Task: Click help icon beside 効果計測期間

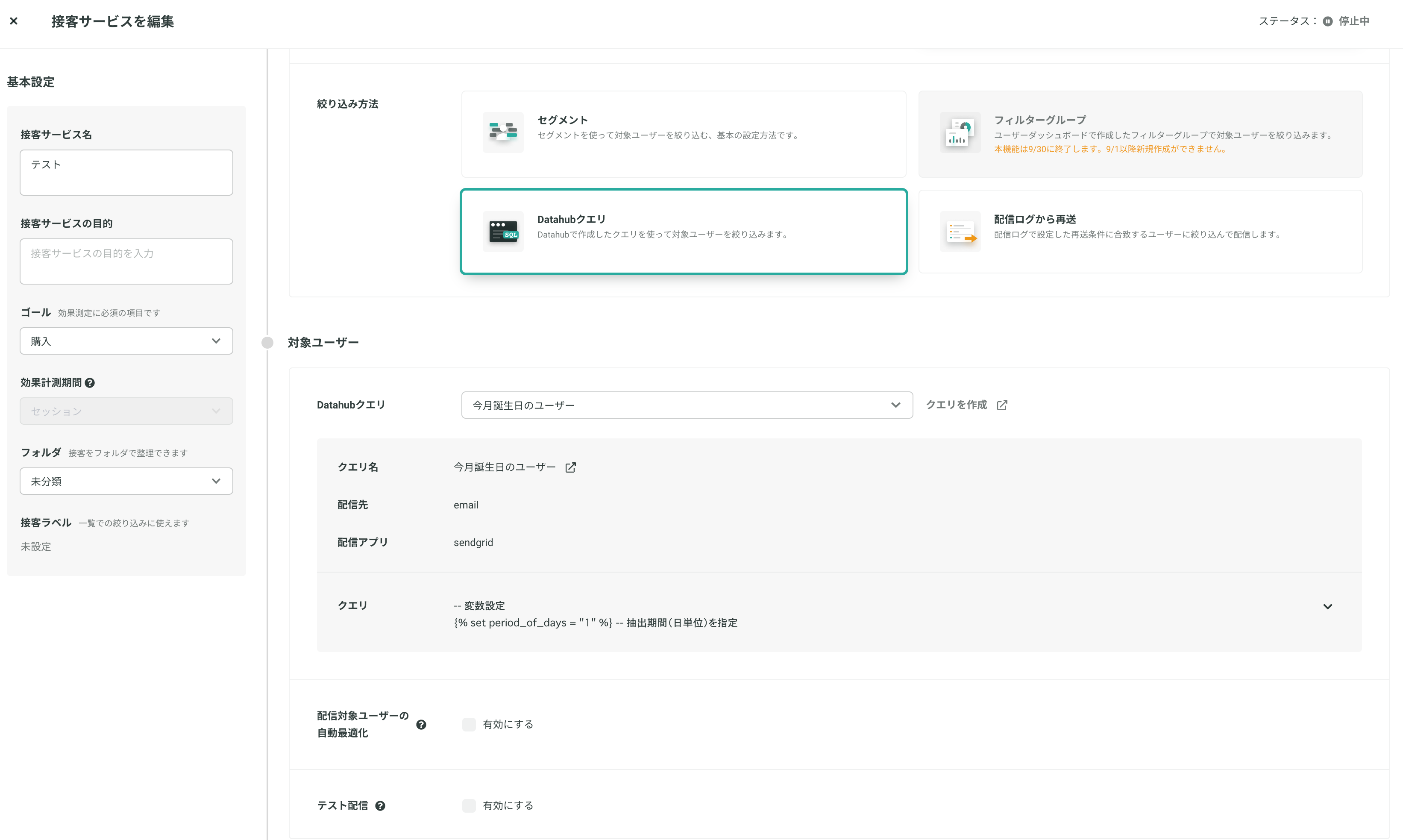Action: point(90,383)
